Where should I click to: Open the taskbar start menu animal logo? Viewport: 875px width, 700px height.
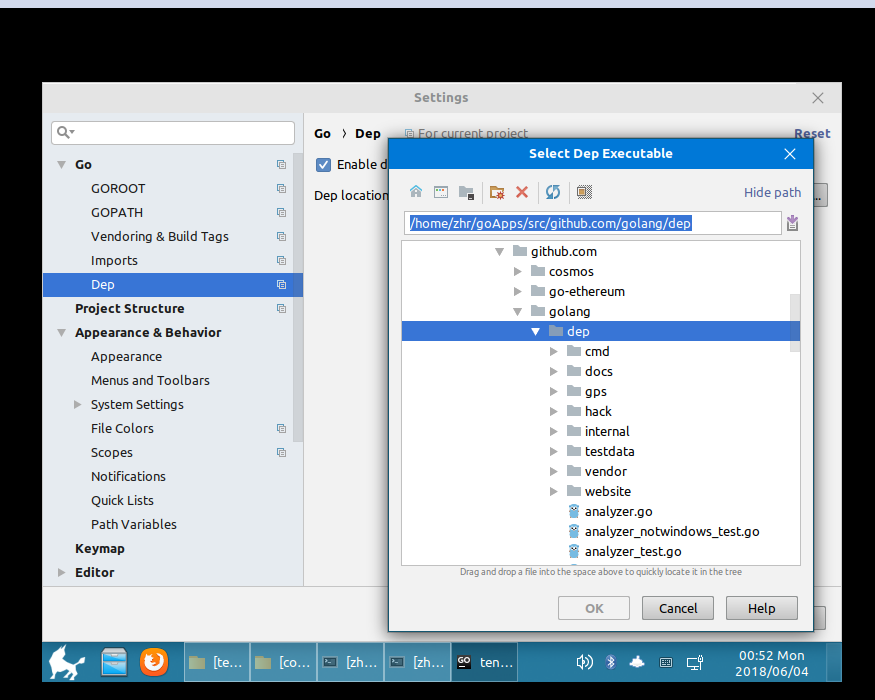click(x=66, y=663)
